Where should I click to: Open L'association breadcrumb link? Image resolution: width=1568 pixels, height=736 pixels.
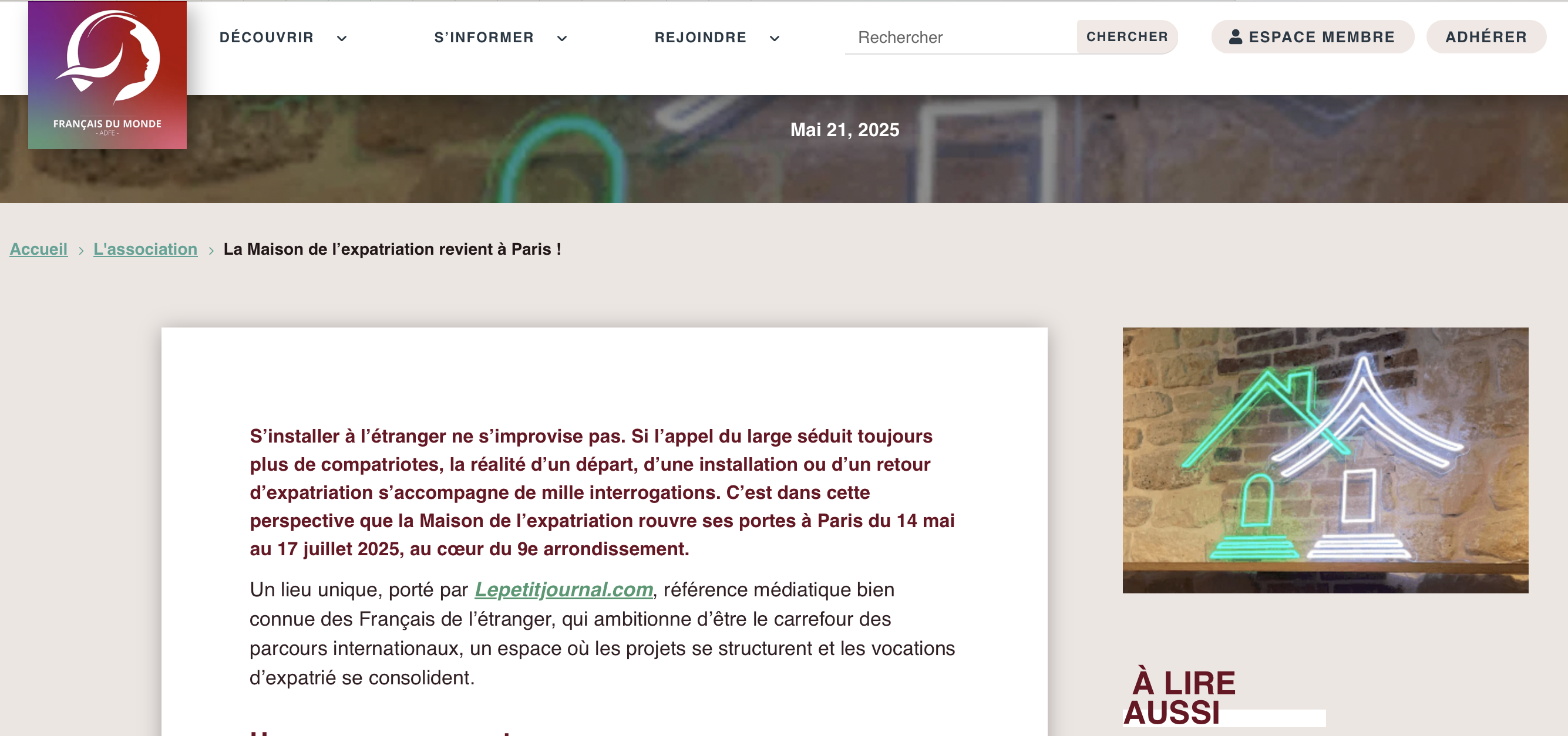pyautogui.click(x=146, y=249)
